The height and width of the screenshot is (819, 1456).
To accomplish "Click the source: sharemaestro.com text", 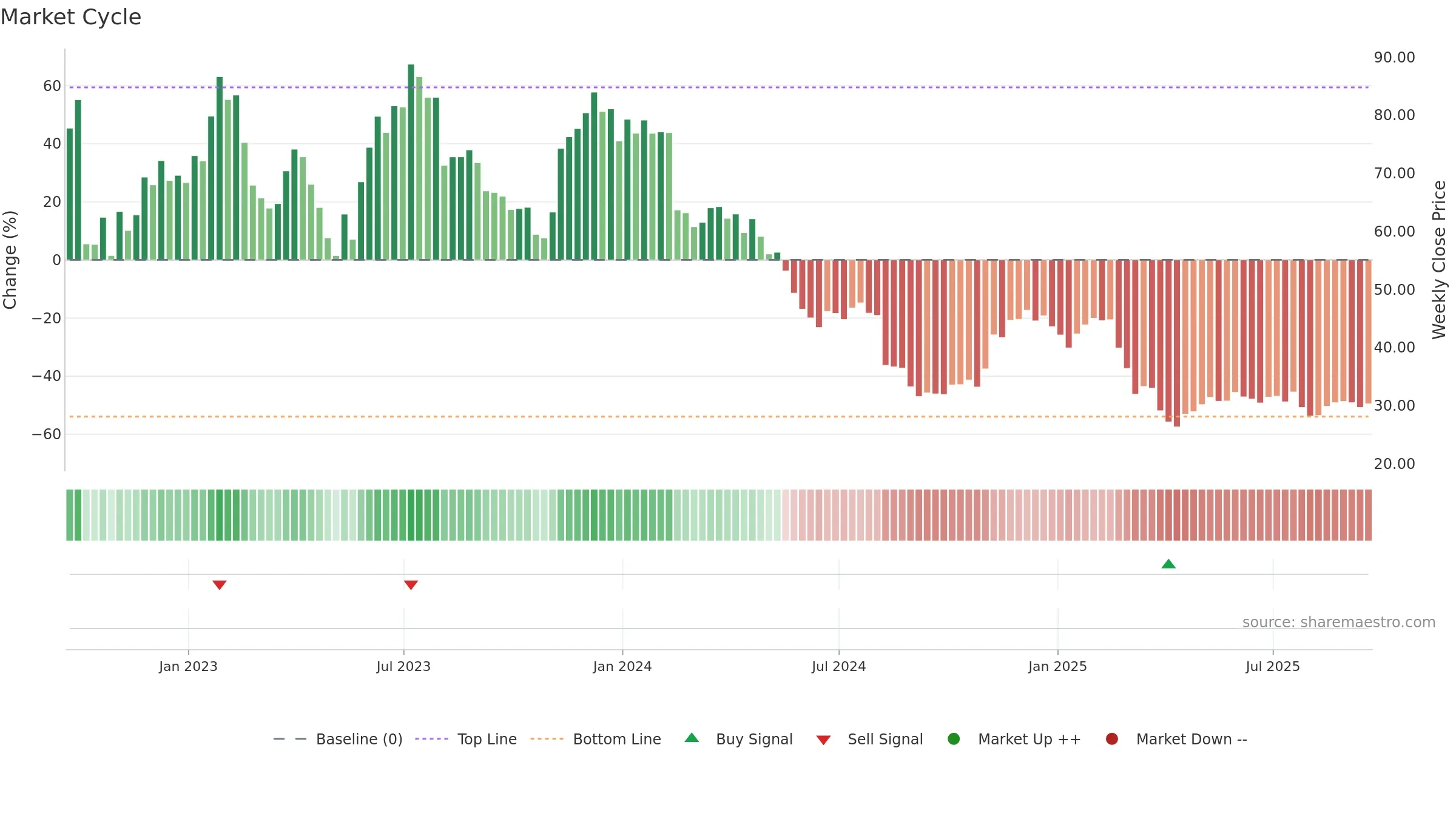I will (1339, 622).
